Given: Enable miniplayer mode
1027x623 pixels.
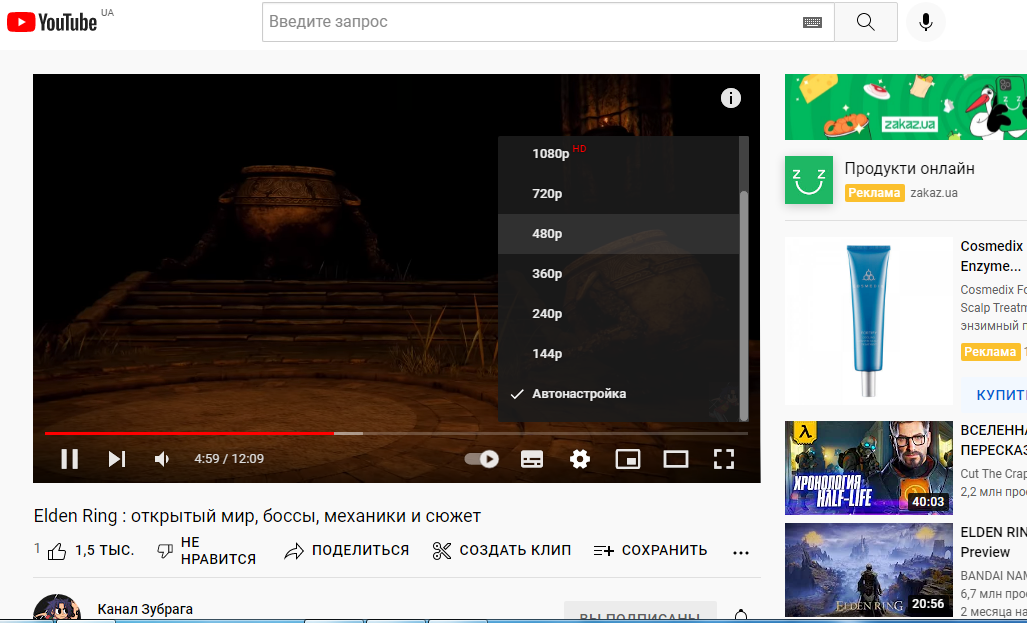Looking at the screenshot, I should (627, 459).
